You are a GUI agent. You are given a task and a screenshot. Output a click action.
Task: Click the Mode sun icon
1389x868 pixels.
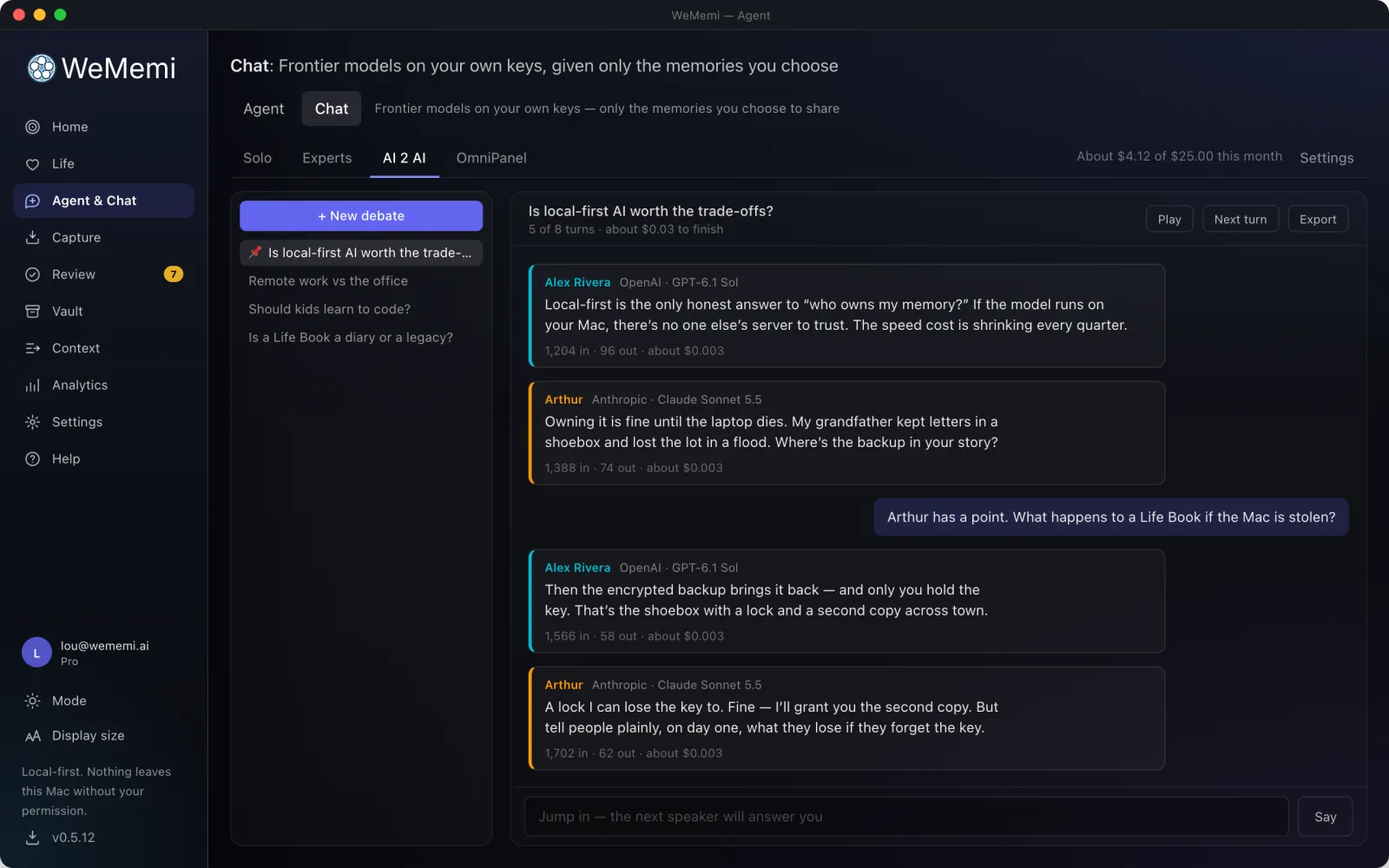coord(32,700)
